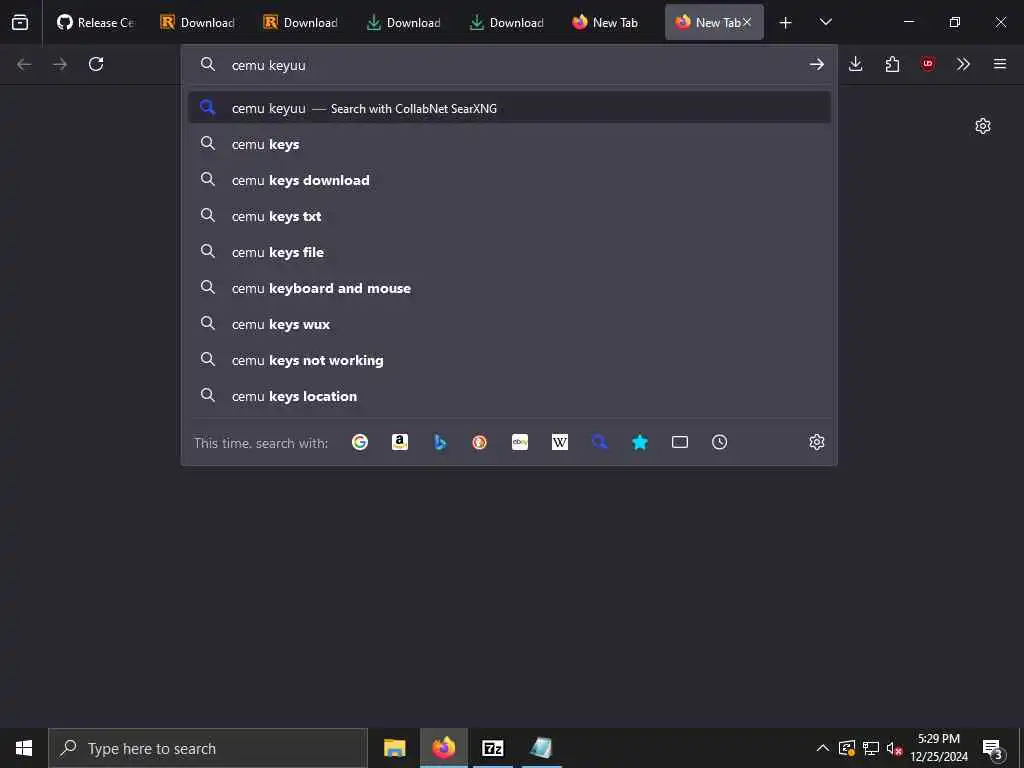
Task: Expand the list all tabs chevron
Action: point(825,22)
